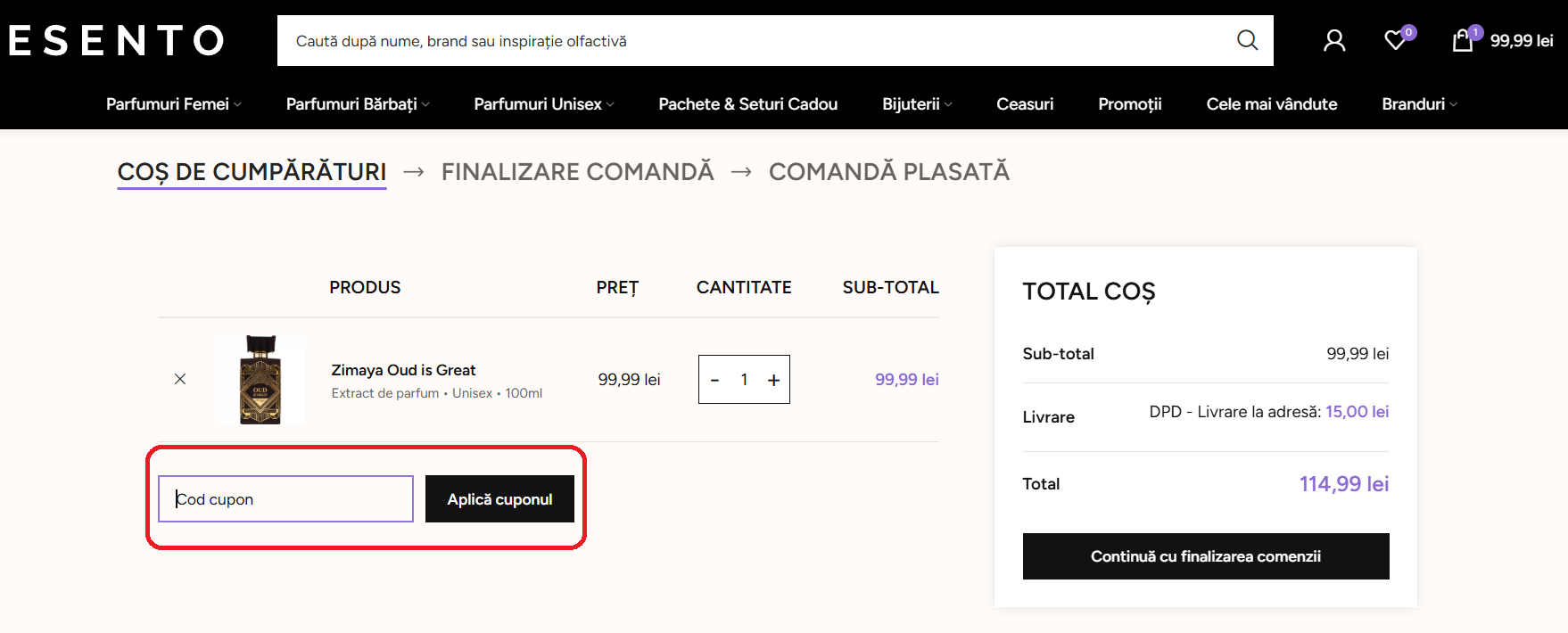This screenshot has height=633, width=1568.
Task: Click the ESENTO logo
Action: click(x=114, y=39)
